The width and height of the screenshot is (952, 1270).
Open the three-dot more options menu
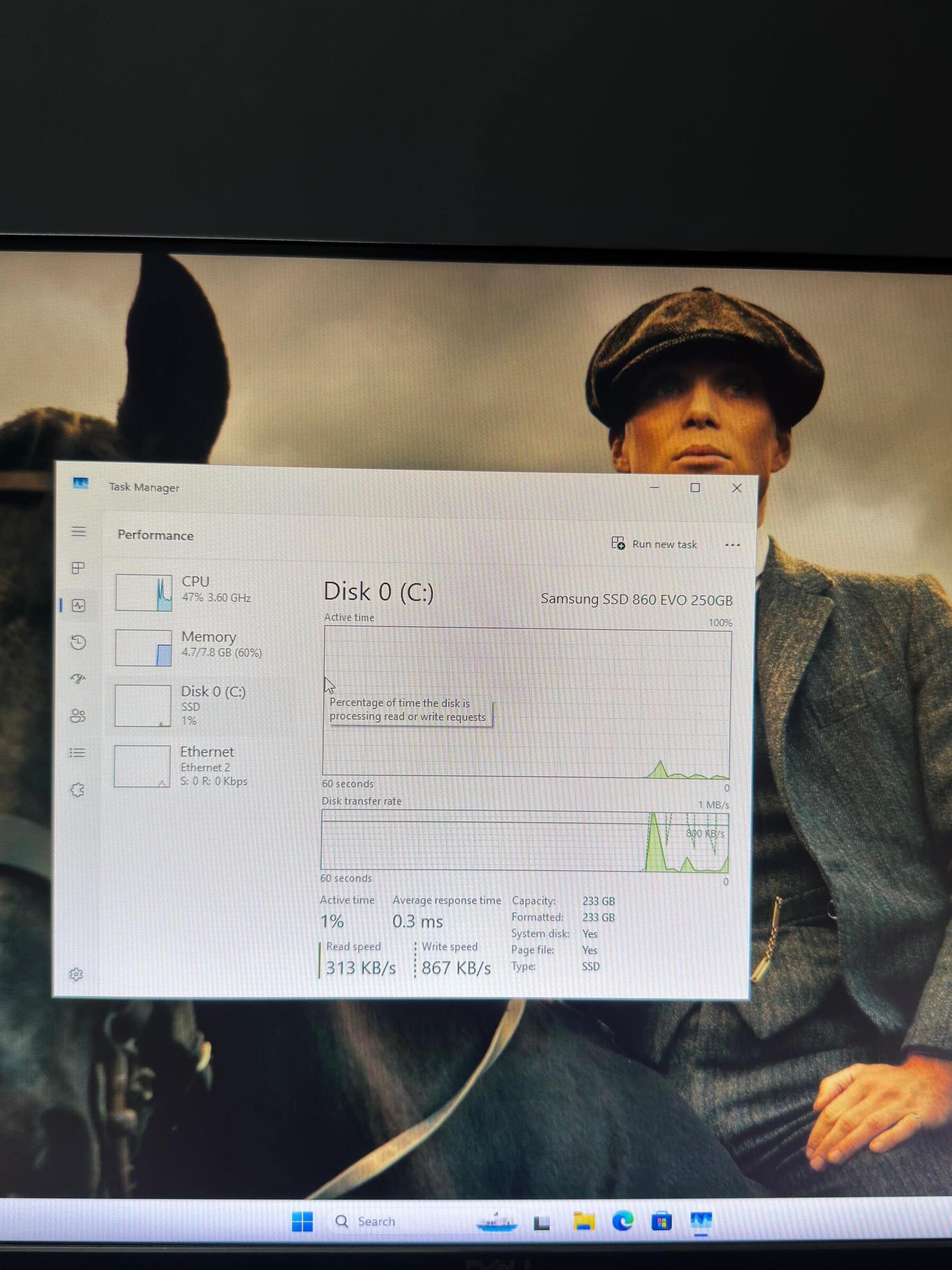coord(732,545)
